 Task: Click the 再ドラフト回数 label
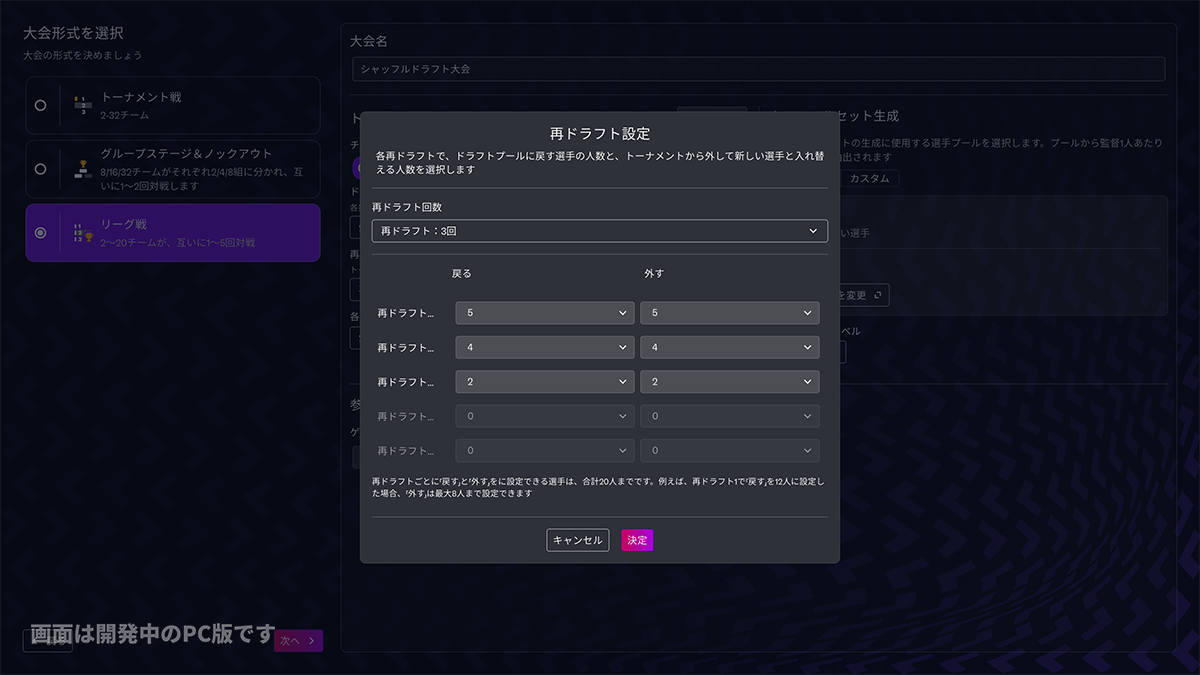(407, 207)
